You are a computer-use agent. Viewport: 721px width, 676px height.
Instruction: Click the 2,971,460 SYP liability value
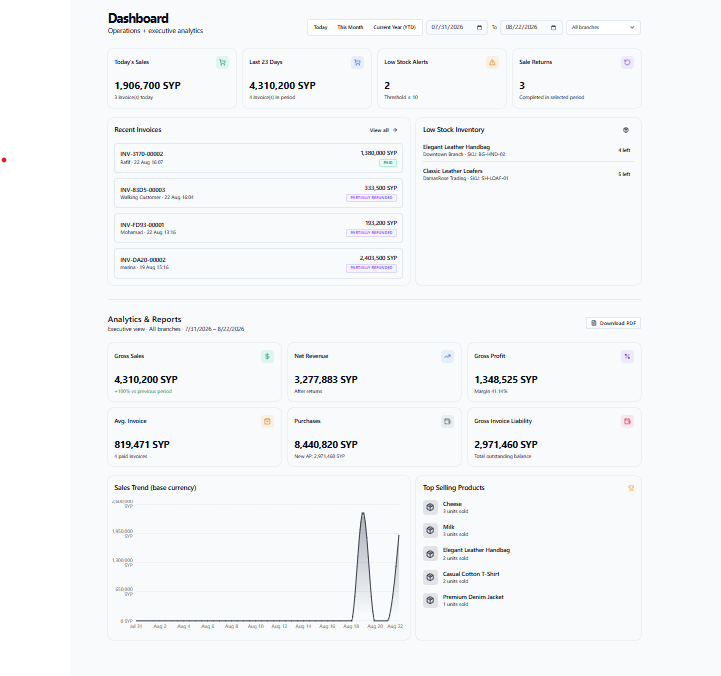pyautogui.click(x=506, y=445)
